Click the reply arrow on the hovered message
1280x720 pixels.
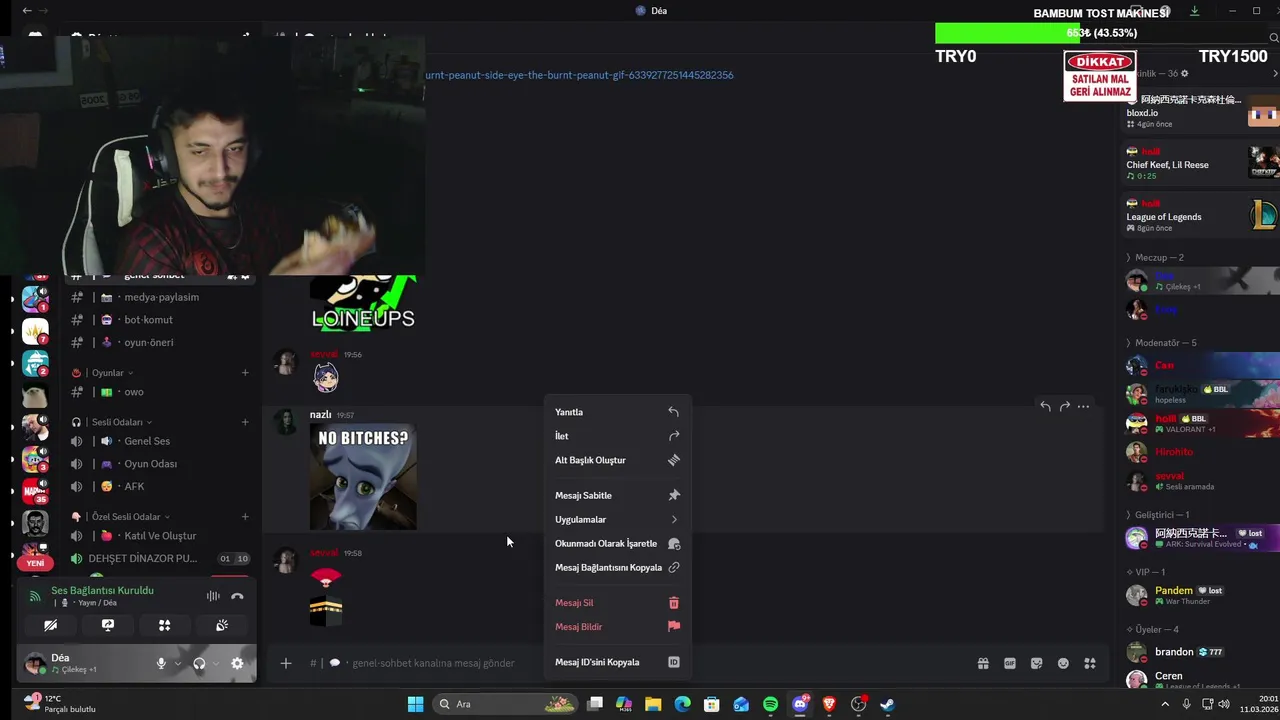tap(1045, 406)
